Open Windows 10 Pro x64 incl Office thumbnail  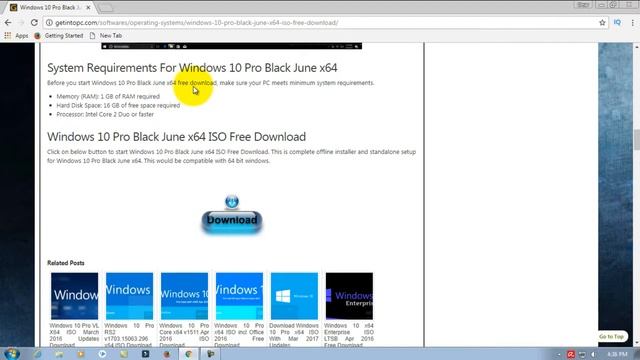click(239, 296)
